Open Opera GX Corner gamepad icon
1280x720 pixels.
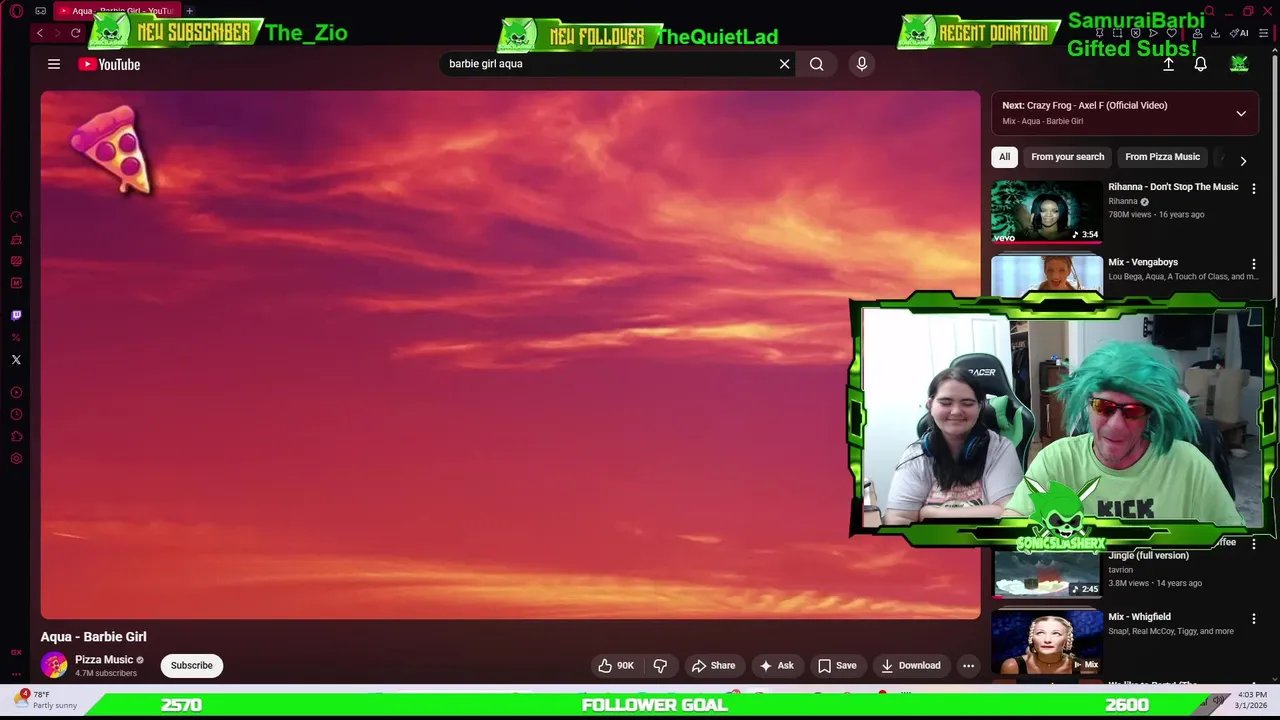click(40, 11)
